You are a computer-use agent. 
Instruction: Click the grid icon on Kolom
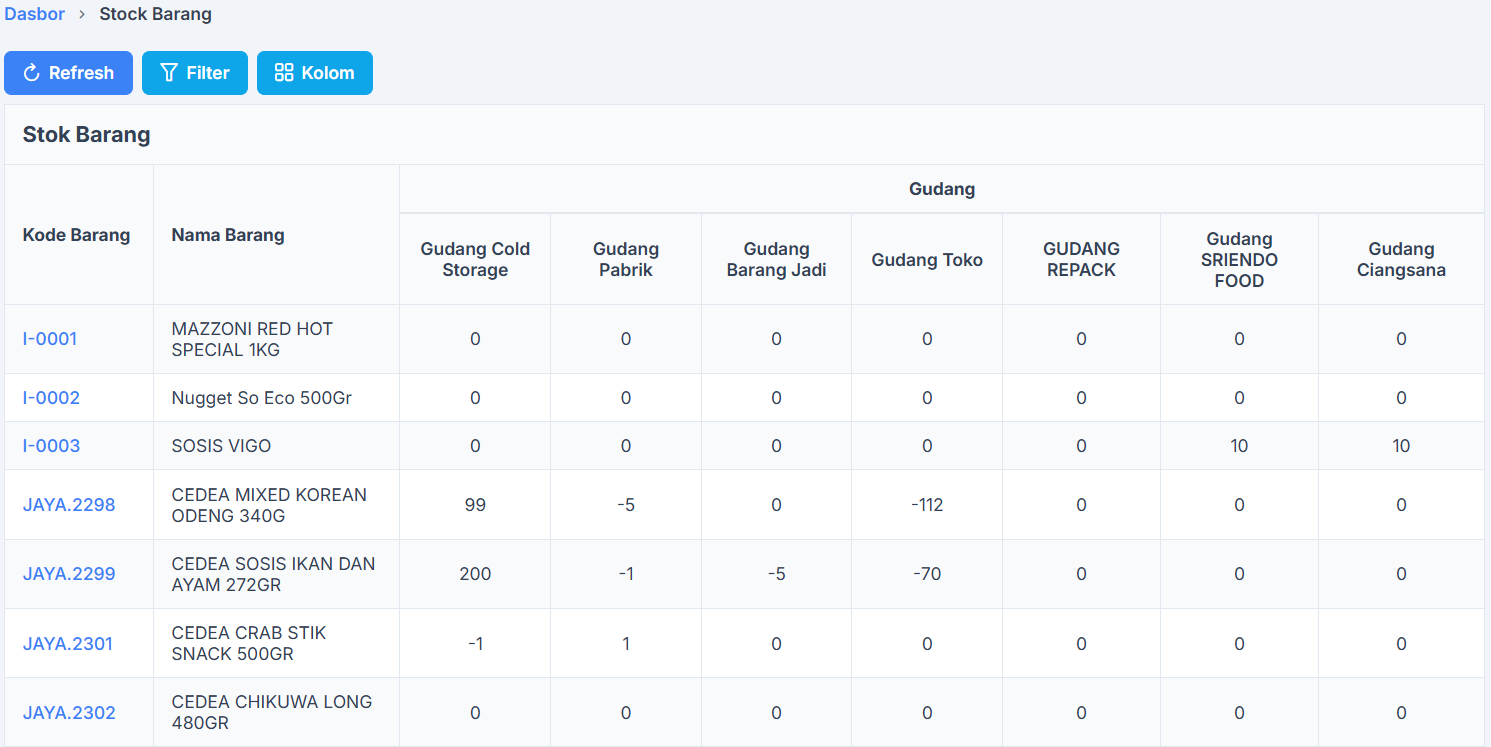[284, 73]
